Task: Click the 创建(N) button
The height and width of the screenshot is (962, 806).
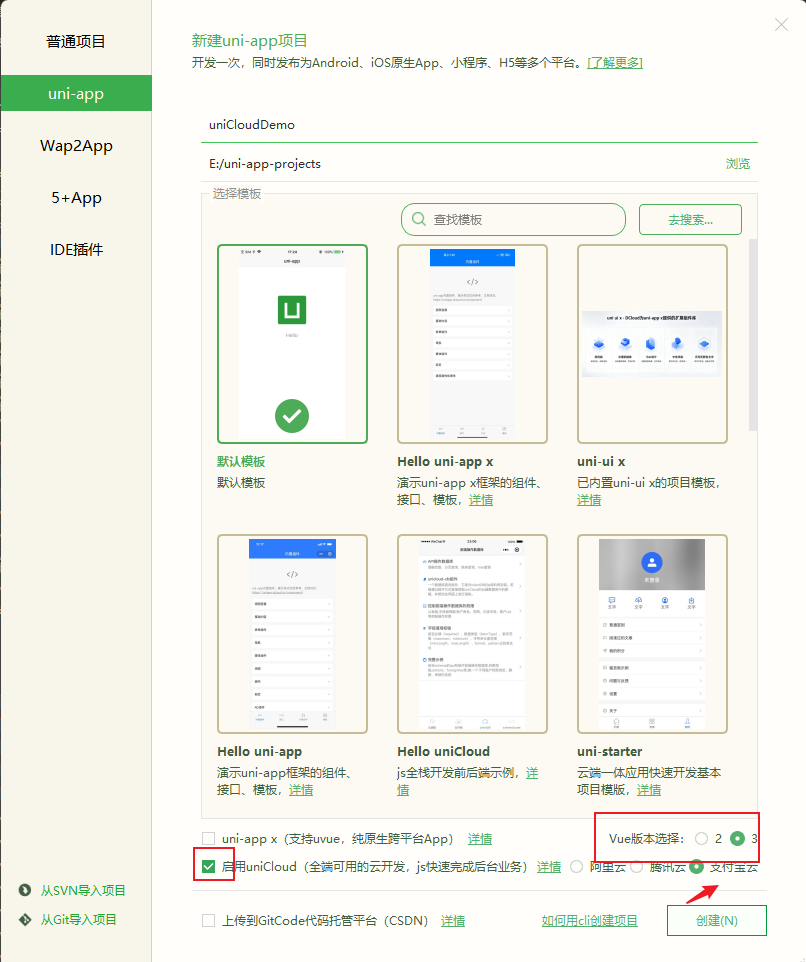Action: pos(716,920)
